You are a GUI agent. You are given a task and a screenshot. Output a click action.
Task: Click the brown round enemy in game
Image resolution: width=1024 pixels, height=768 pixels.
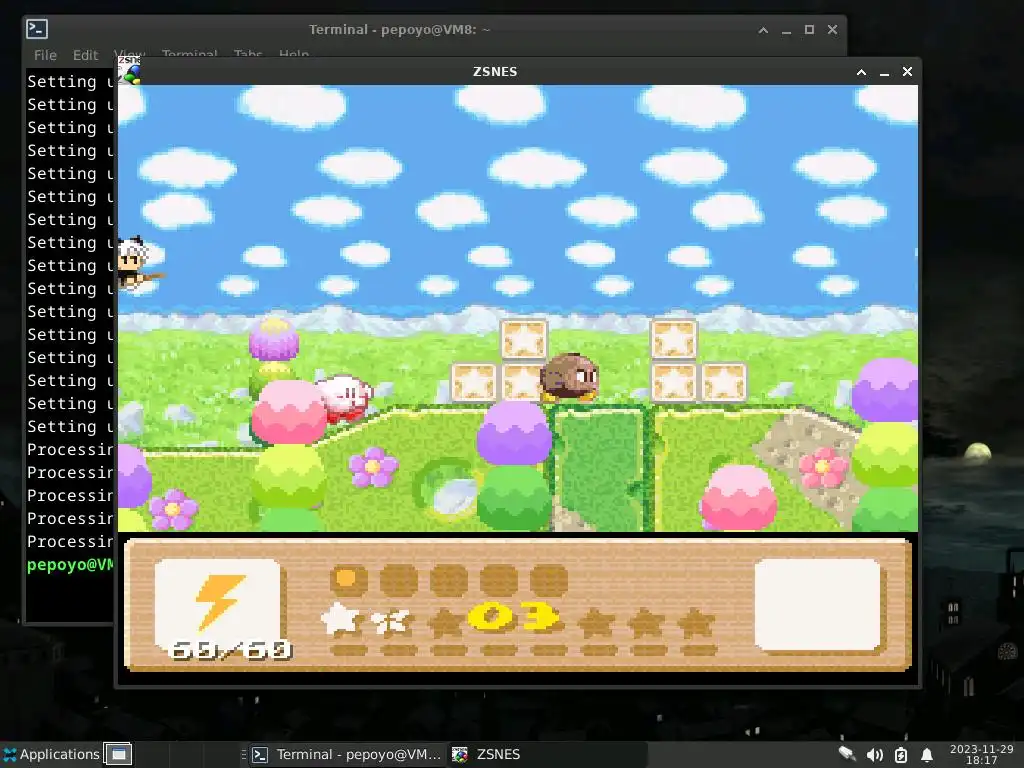point(569,377)
